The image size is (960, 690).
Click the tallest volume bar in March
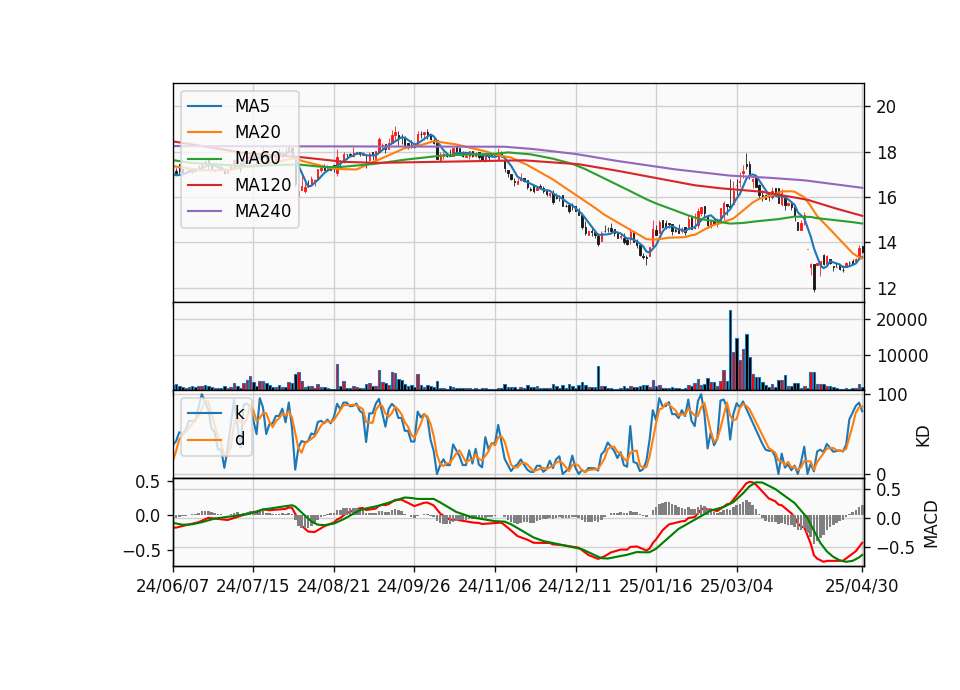[730, 350]
